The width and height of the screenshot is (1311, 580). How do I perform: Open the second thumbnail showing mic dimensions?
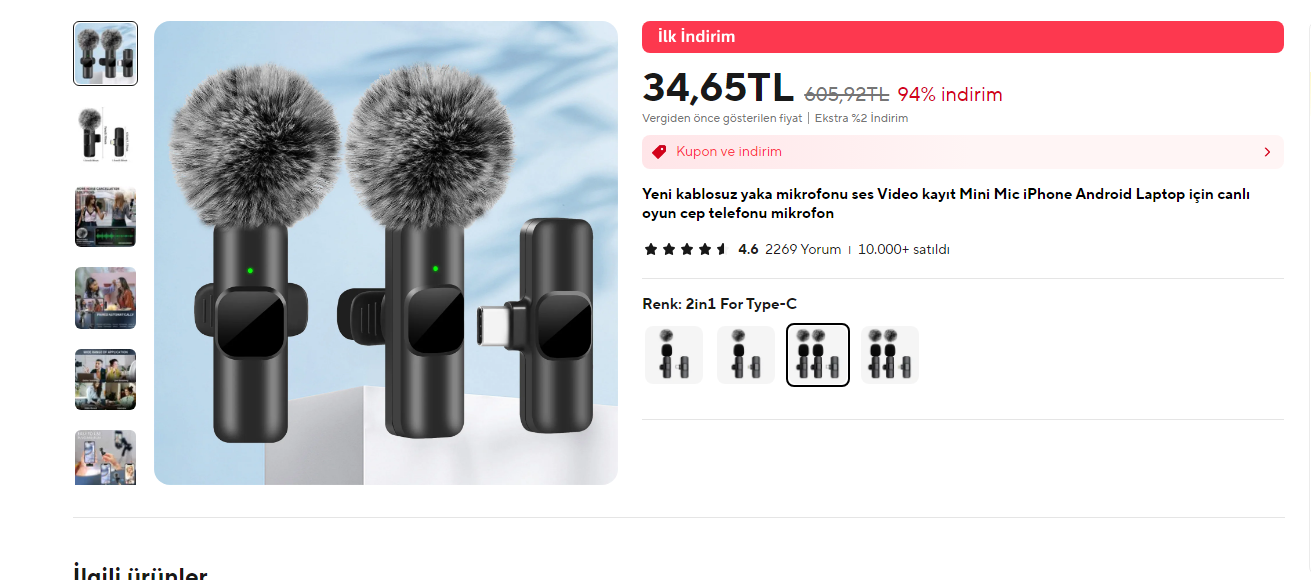tap(106, 135)
